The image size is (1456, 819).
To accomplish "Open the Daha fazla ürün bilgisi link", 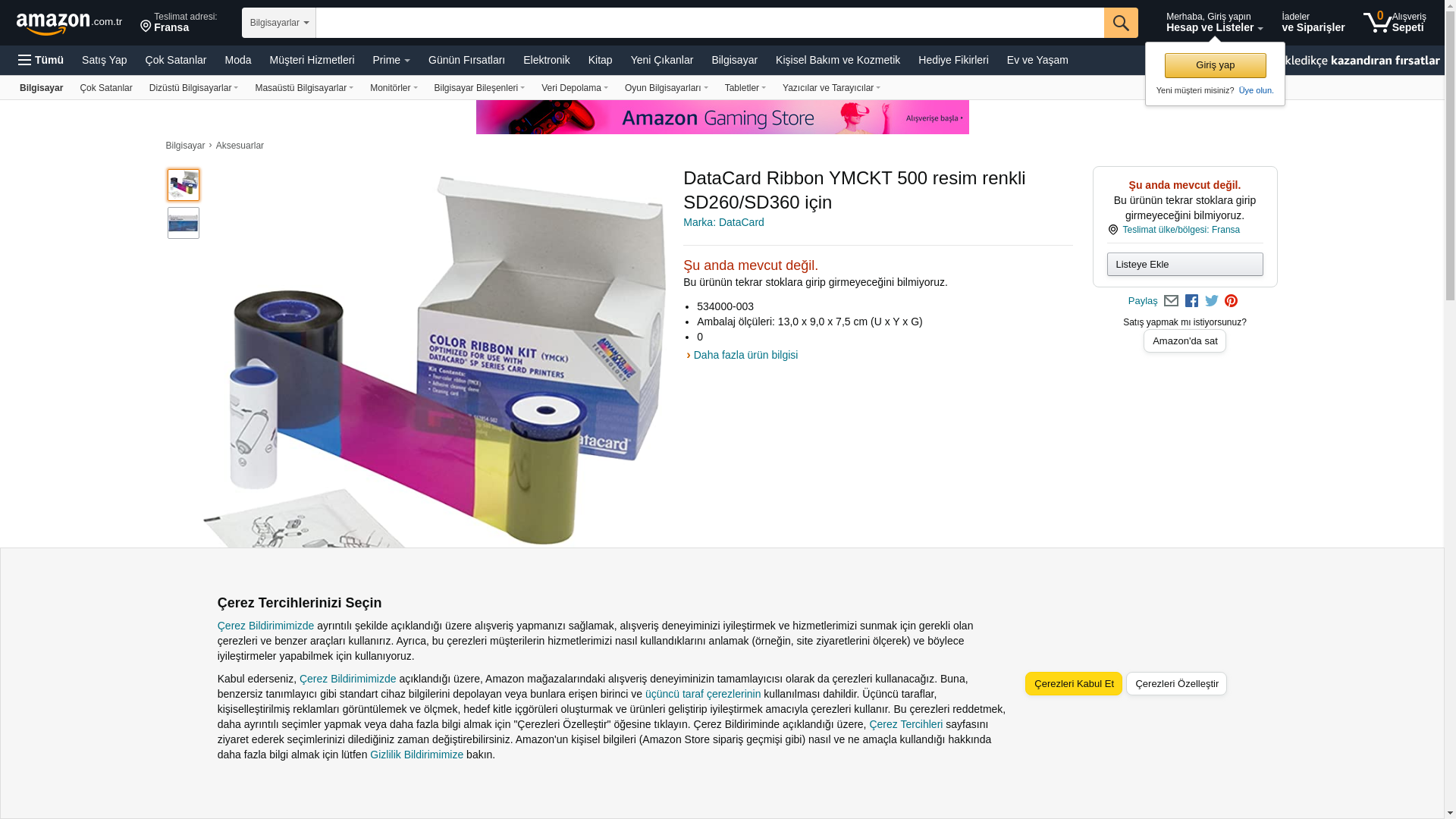I will click(x=745, y=355).
